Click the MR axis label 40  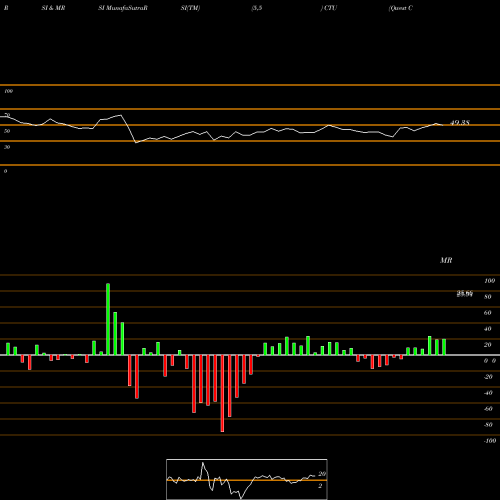[x=488, y=329]
